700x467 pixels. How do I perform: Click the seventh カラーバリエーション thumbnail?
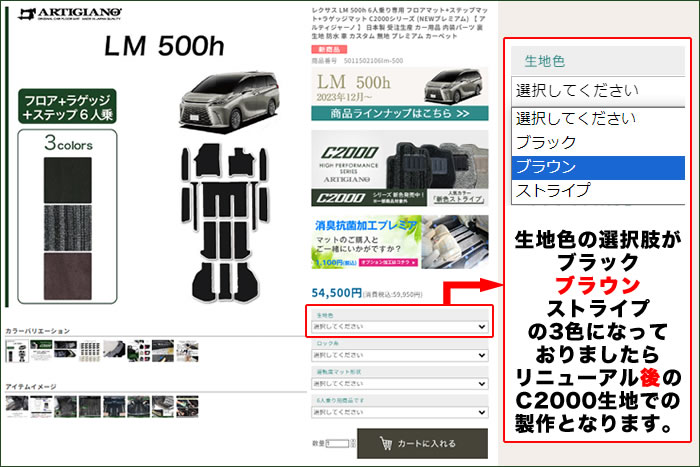(x=163, y=350)
